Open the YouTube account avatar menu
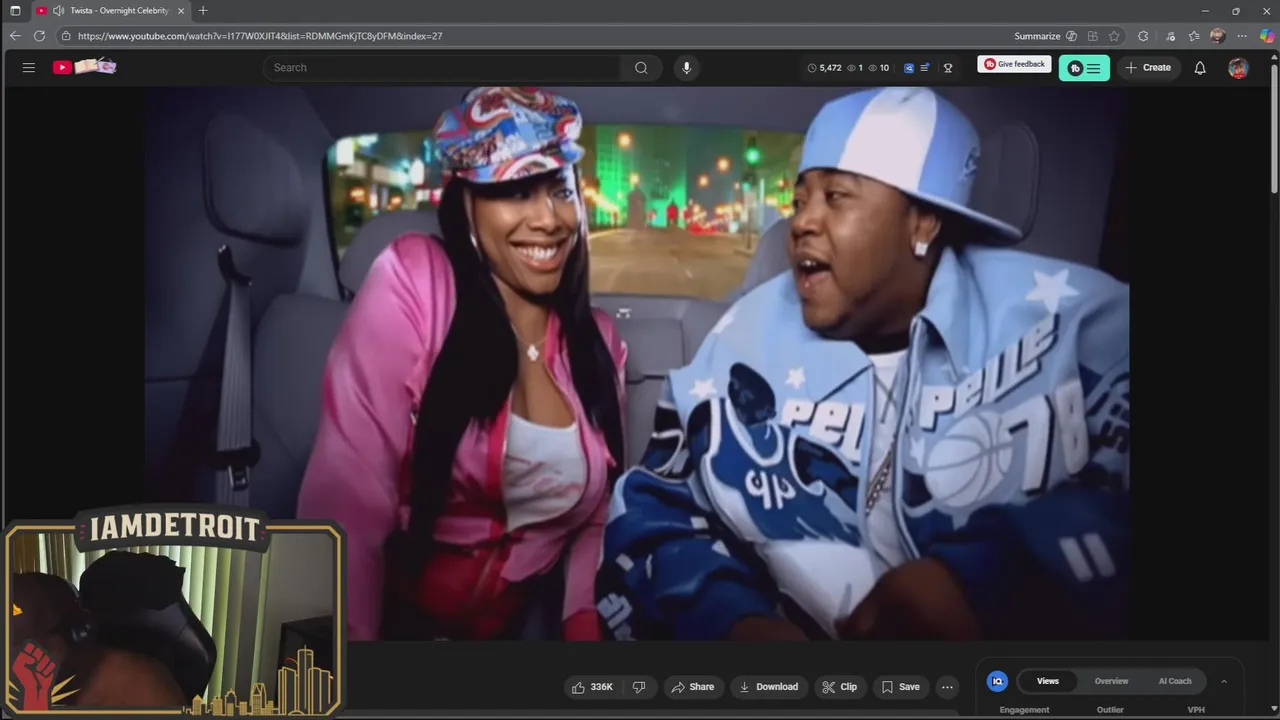Screen dimensions: 1280x720 pyautogui.click(x=1238, y=68)
